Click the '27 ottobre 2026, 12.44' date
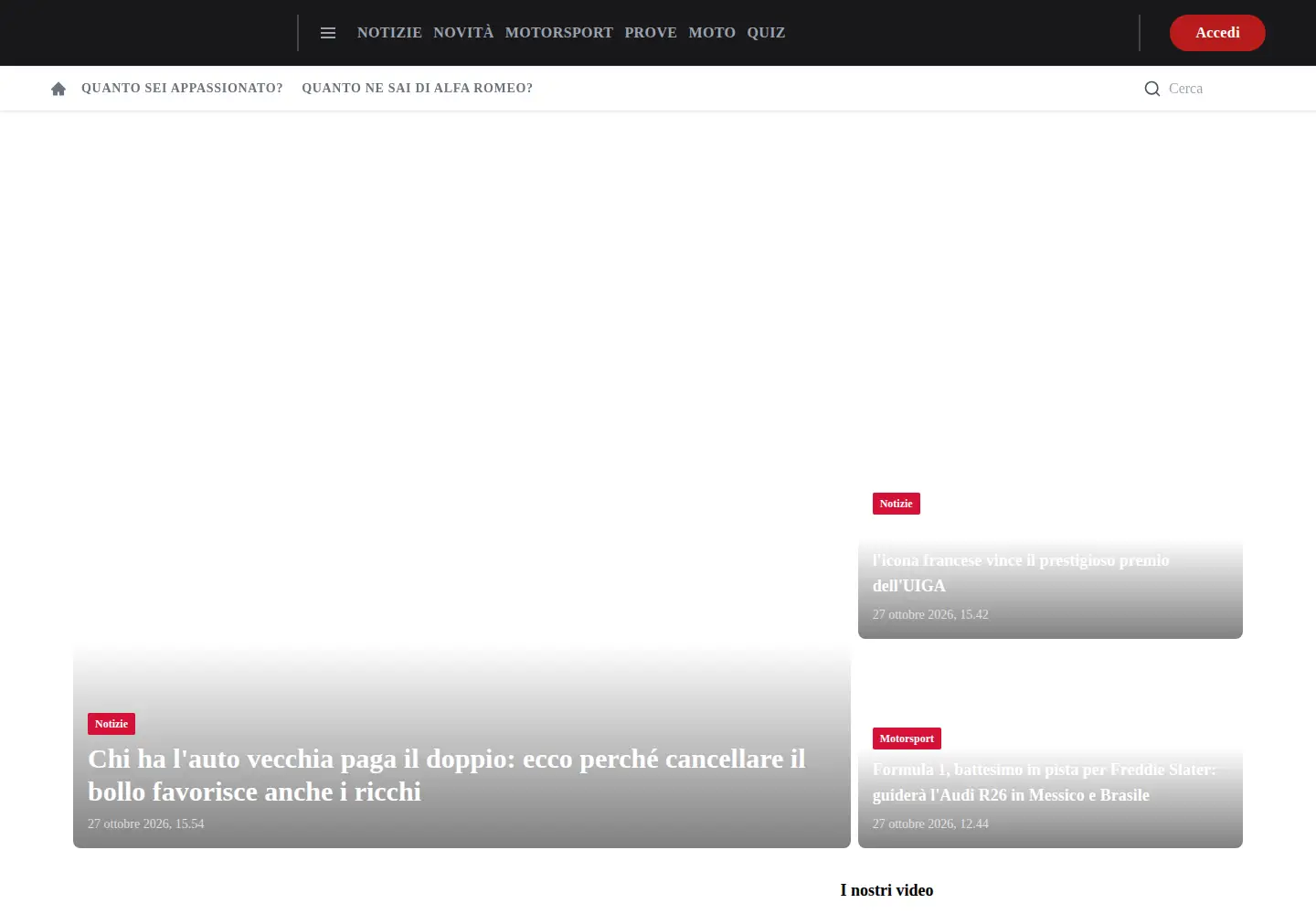Screen dimensions: 1316x914 (930, 824)
